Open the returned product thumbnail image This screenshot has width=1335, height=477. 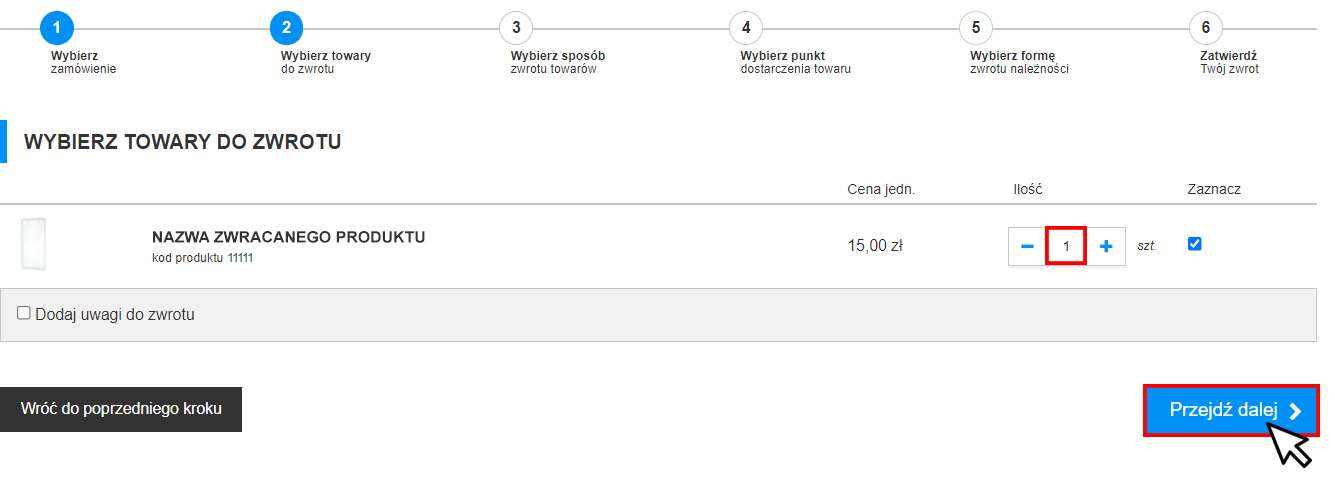[x=34, y=243]
